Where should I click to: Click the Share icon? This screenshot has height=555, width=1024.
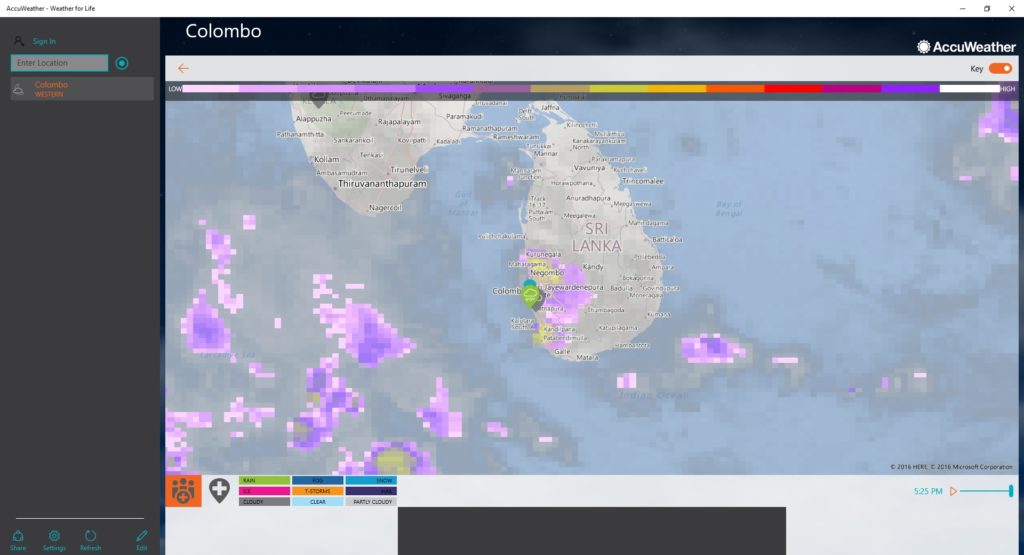pyautogui.click(x=18, y=540)
